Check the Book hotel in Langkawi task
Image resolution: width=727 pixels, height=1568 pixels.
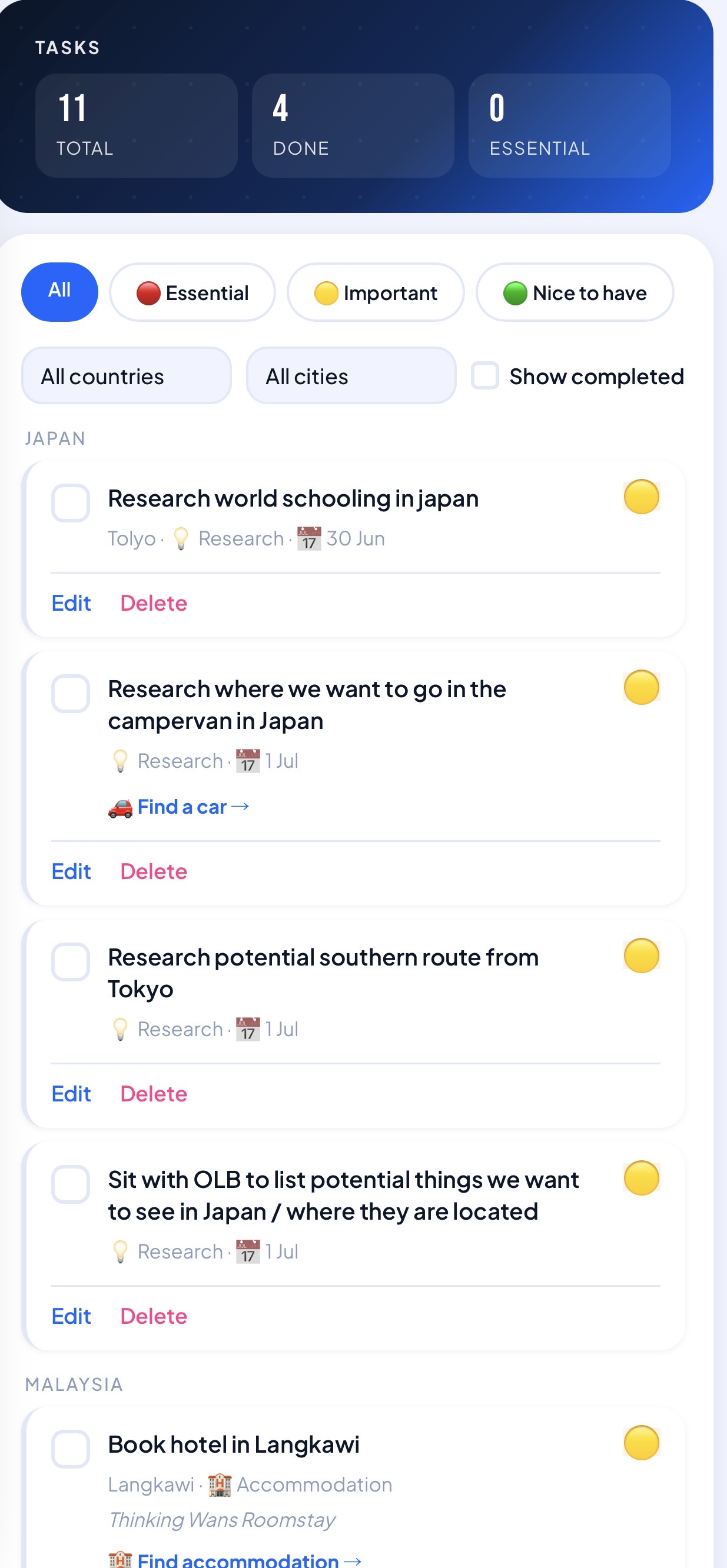click(x=71, y=1449)
